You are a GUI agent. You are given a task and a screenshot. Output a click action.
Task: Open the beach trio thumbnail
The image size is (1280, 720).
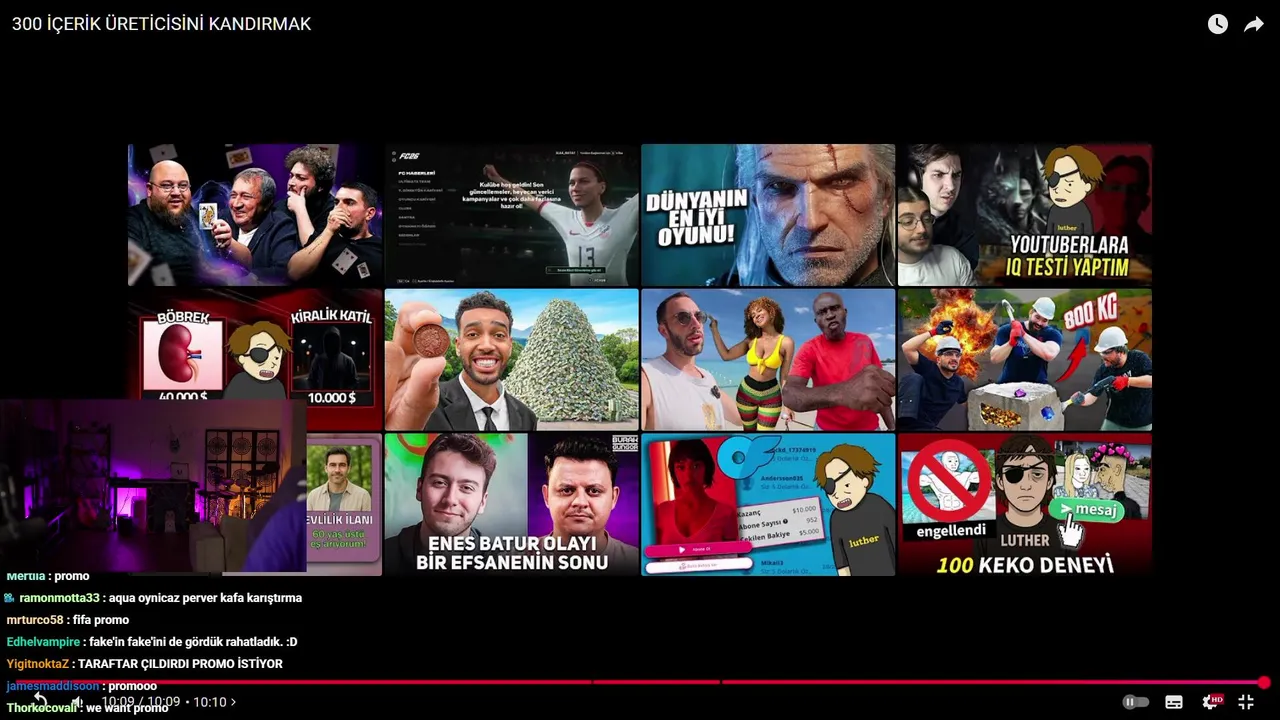click(768, 360)
